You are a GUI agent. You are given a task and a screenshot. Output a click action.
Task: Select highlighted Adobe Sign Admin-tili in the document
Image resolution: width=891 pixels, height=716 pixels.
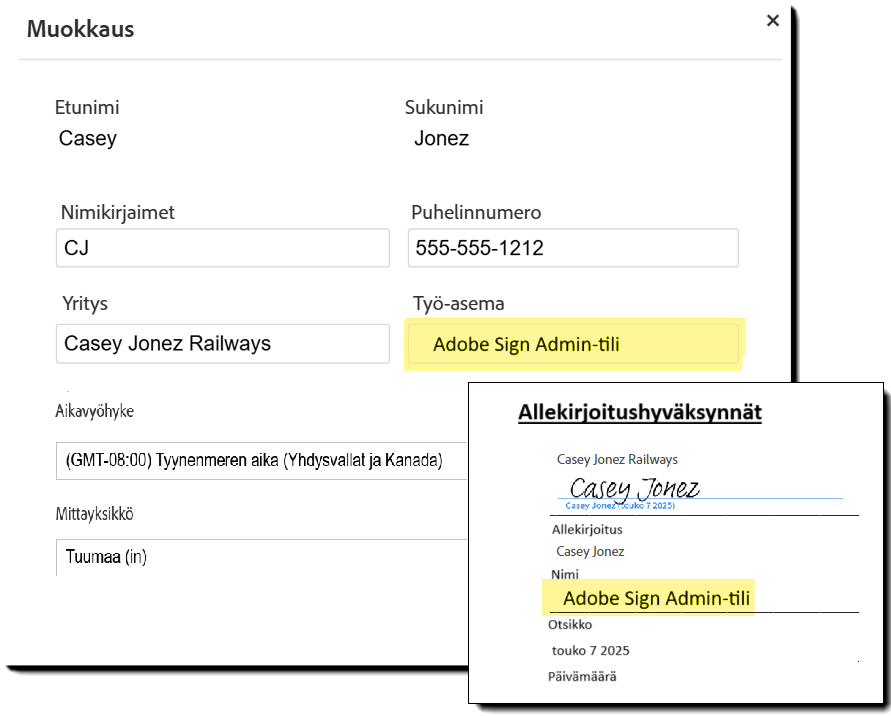click(656, 598)
